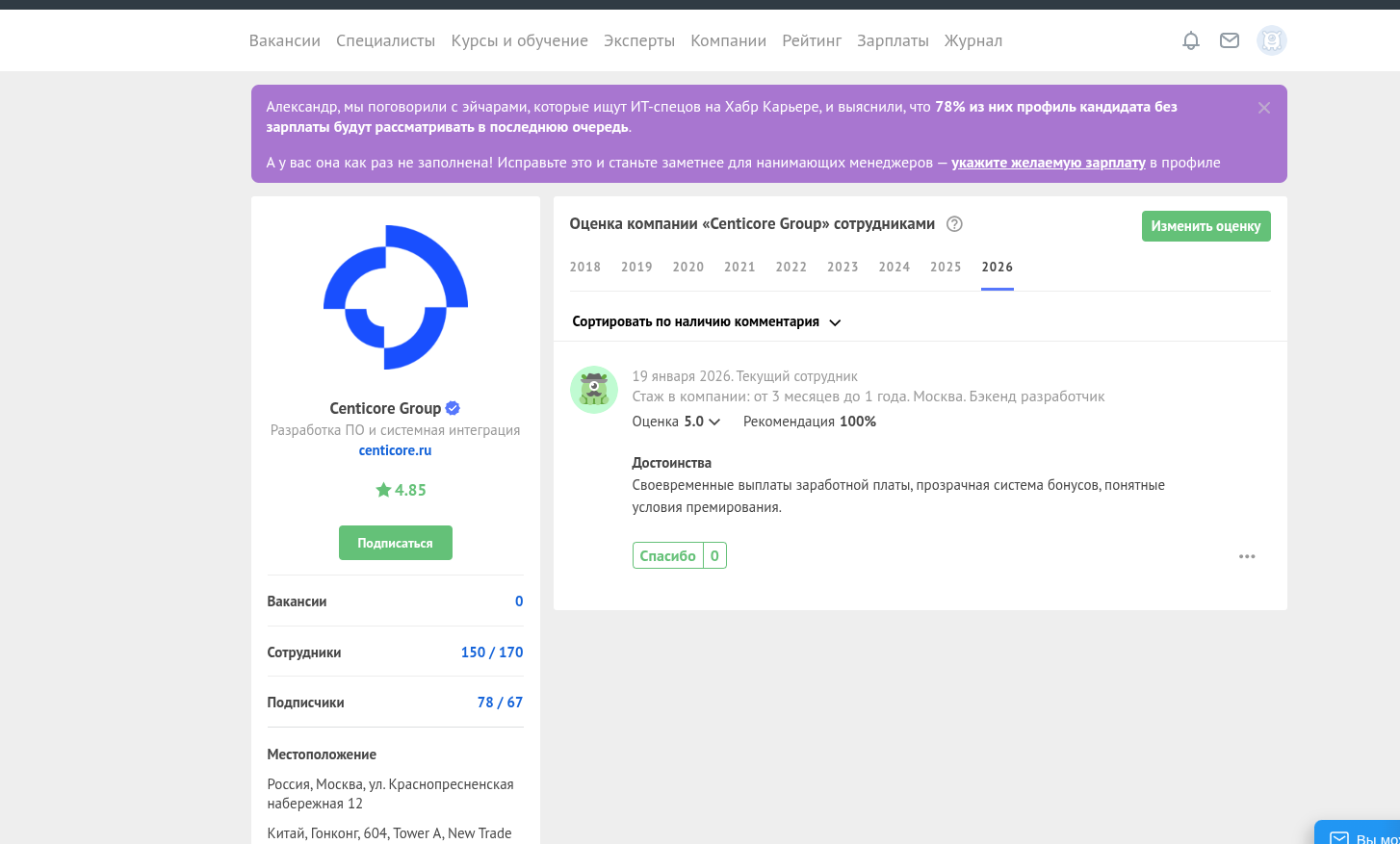The height and width of the screenshot is (844, 1400).
Task: Close the purple salary notice banner
Action: [1264, 108]
